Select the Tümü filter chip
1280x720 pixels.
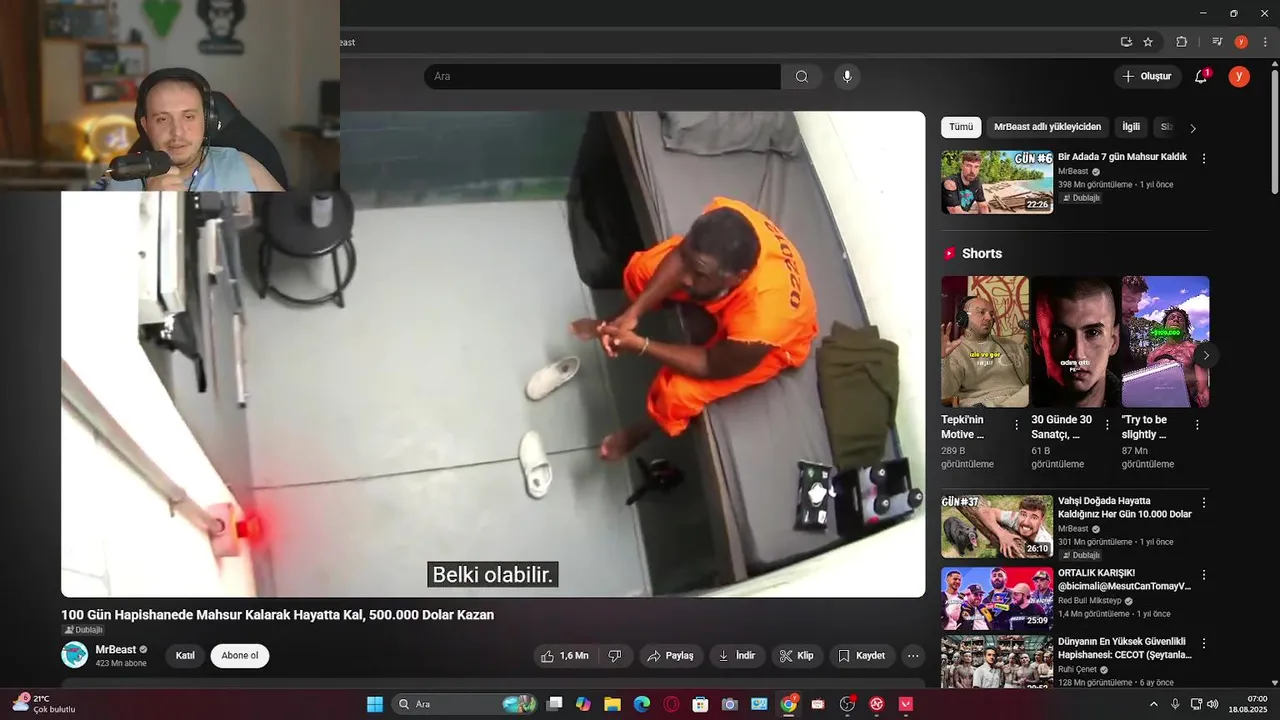click(961, 127)
